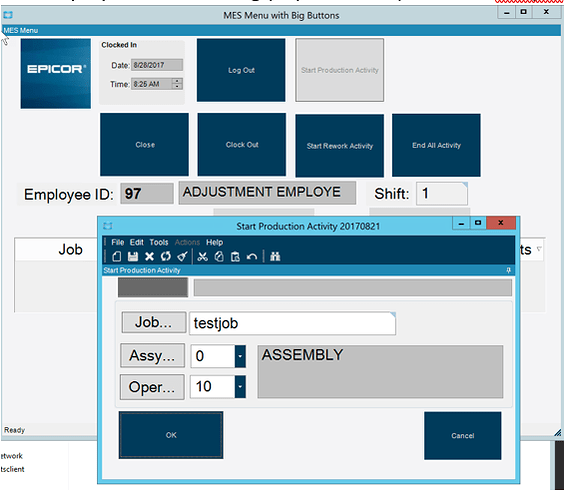Click the binoculars Search icon
Screen dimensions: 564x500
[275, 256]
